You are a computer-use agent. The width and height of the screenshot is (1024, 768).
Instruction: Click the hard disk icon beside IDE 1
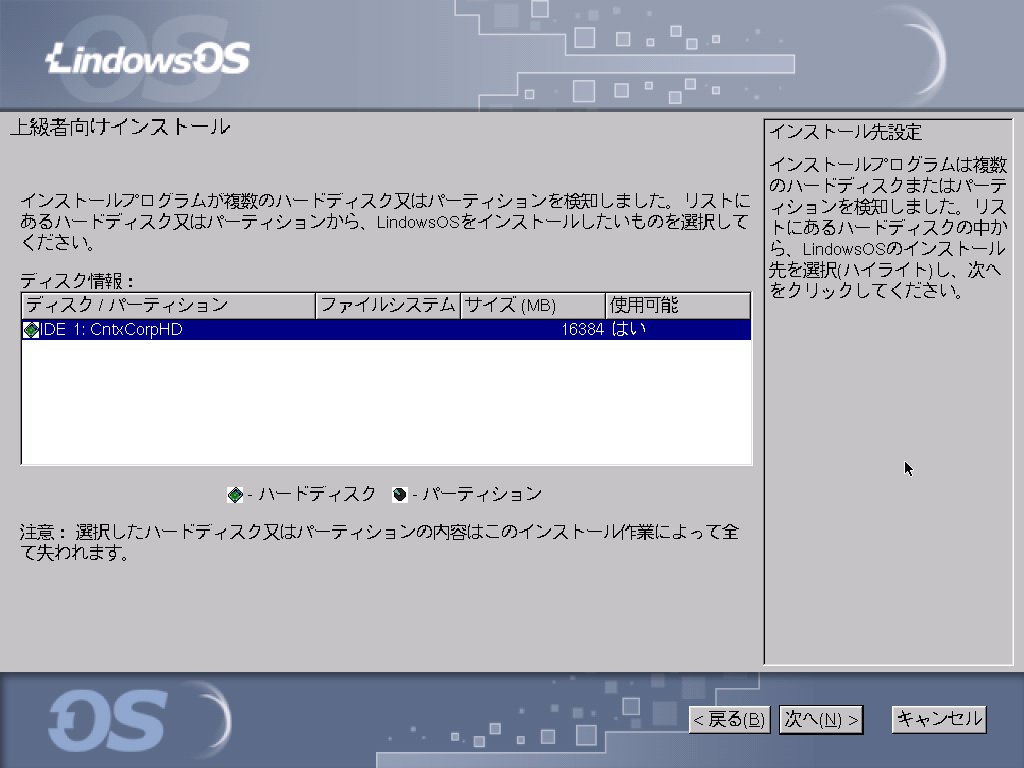pos(31,330)
